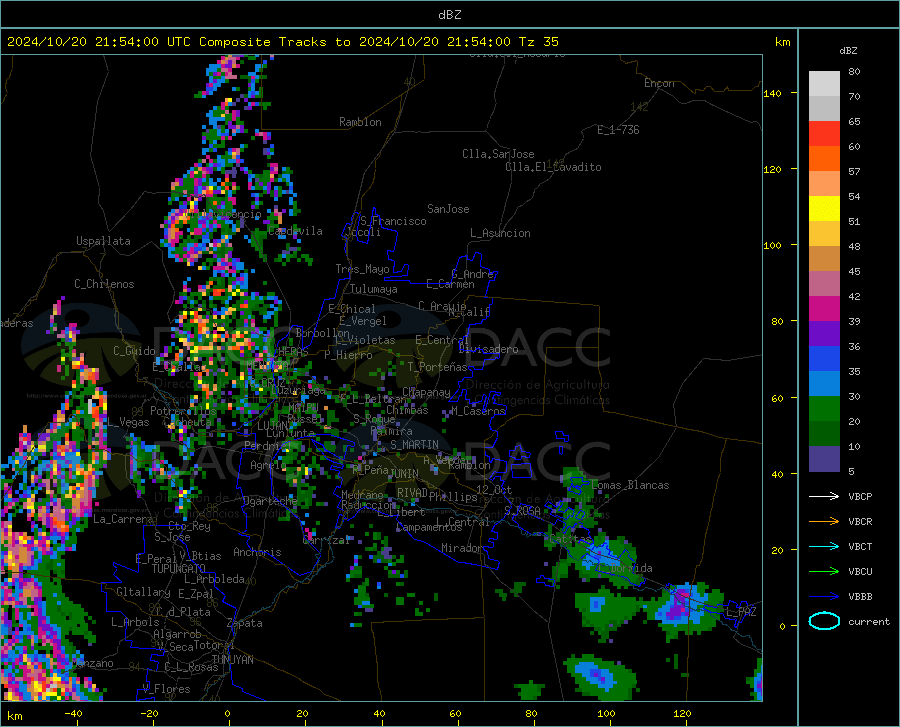Click the timestamp header text line
Viewport: 900px width, 727px height.
(x=282, y=42)
